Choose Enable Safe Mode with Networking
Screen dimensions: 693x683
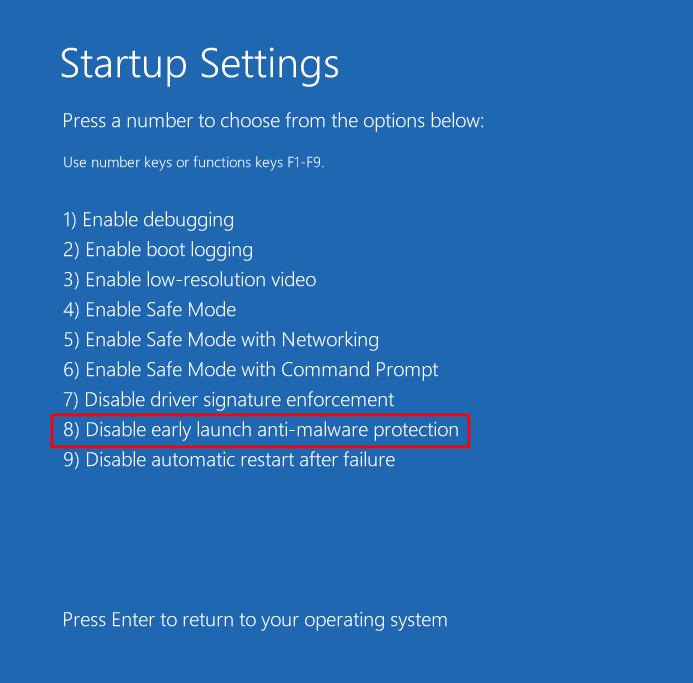pyautogui.click(x=220, y=340)
